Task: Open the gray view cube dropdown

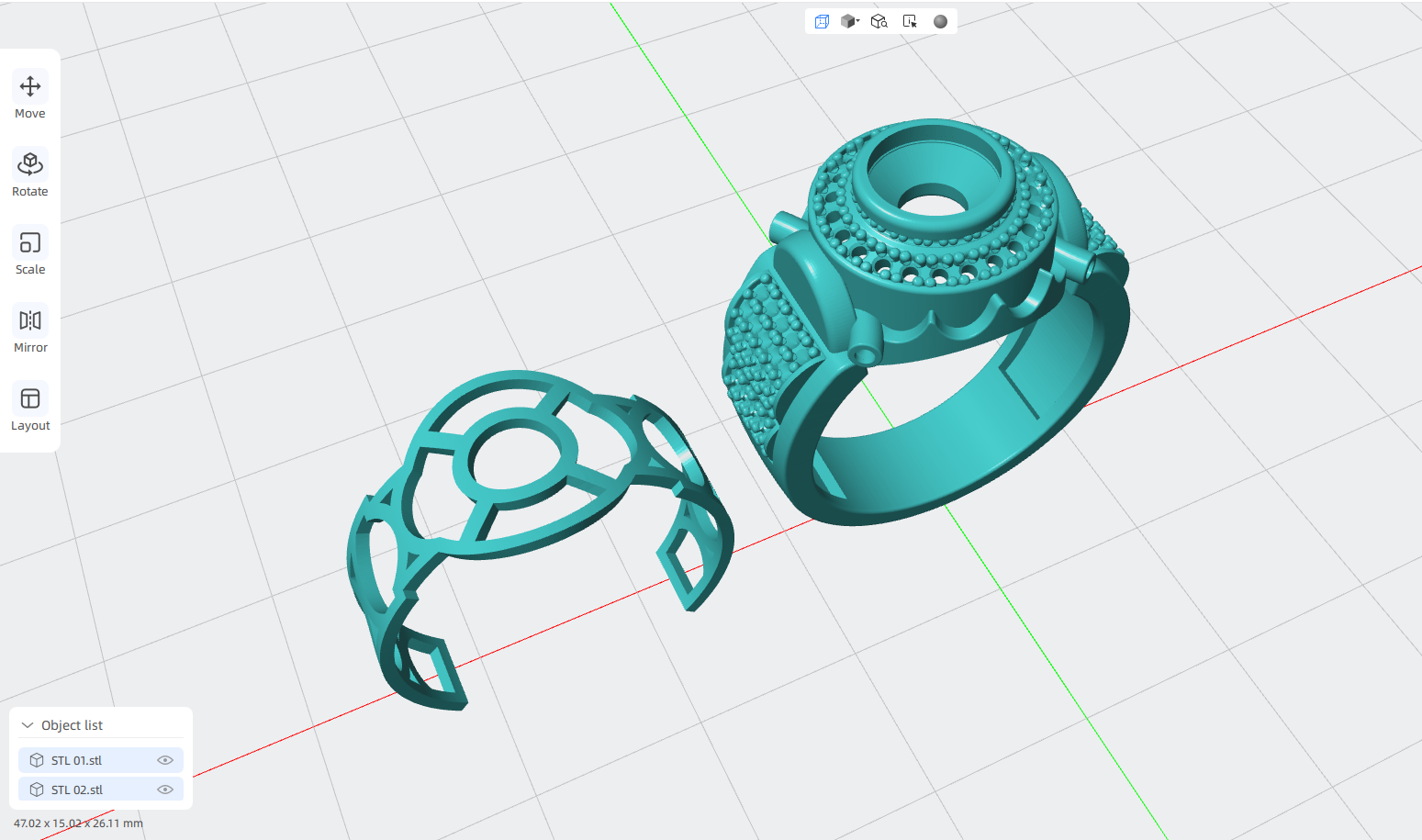Action: [850, 21]
